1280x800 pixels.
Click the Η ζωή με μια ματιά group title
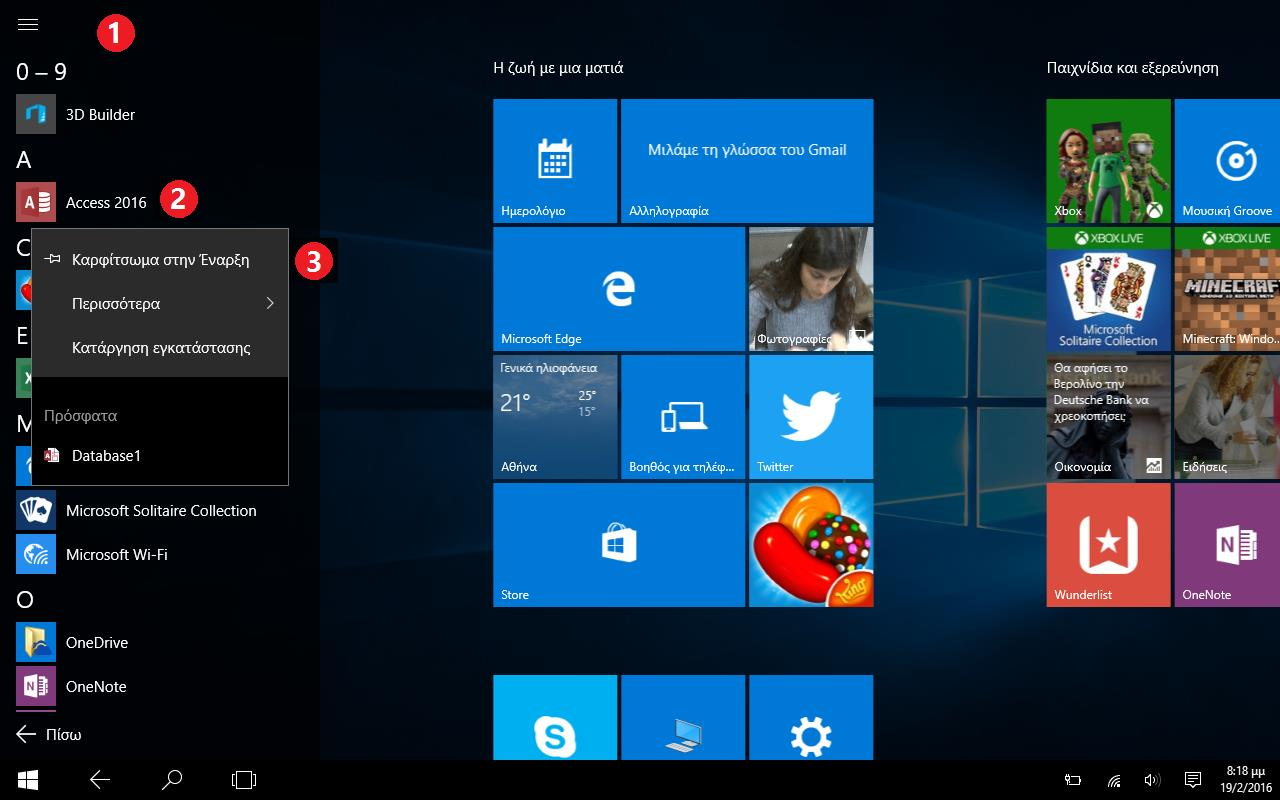(x=558, y=68)
